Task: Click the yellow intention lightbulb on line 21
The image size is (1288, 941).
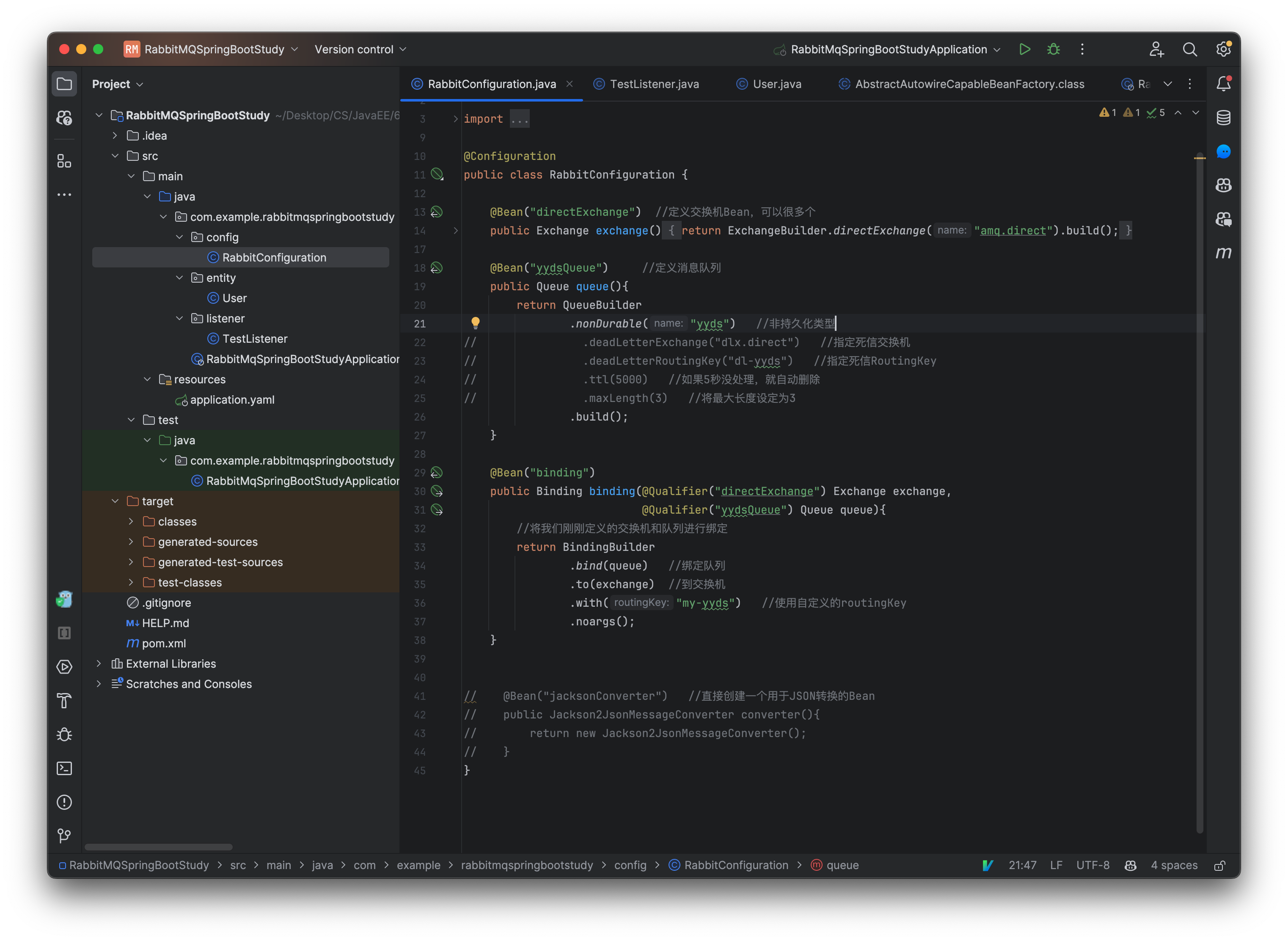Action: pos(475,323)
